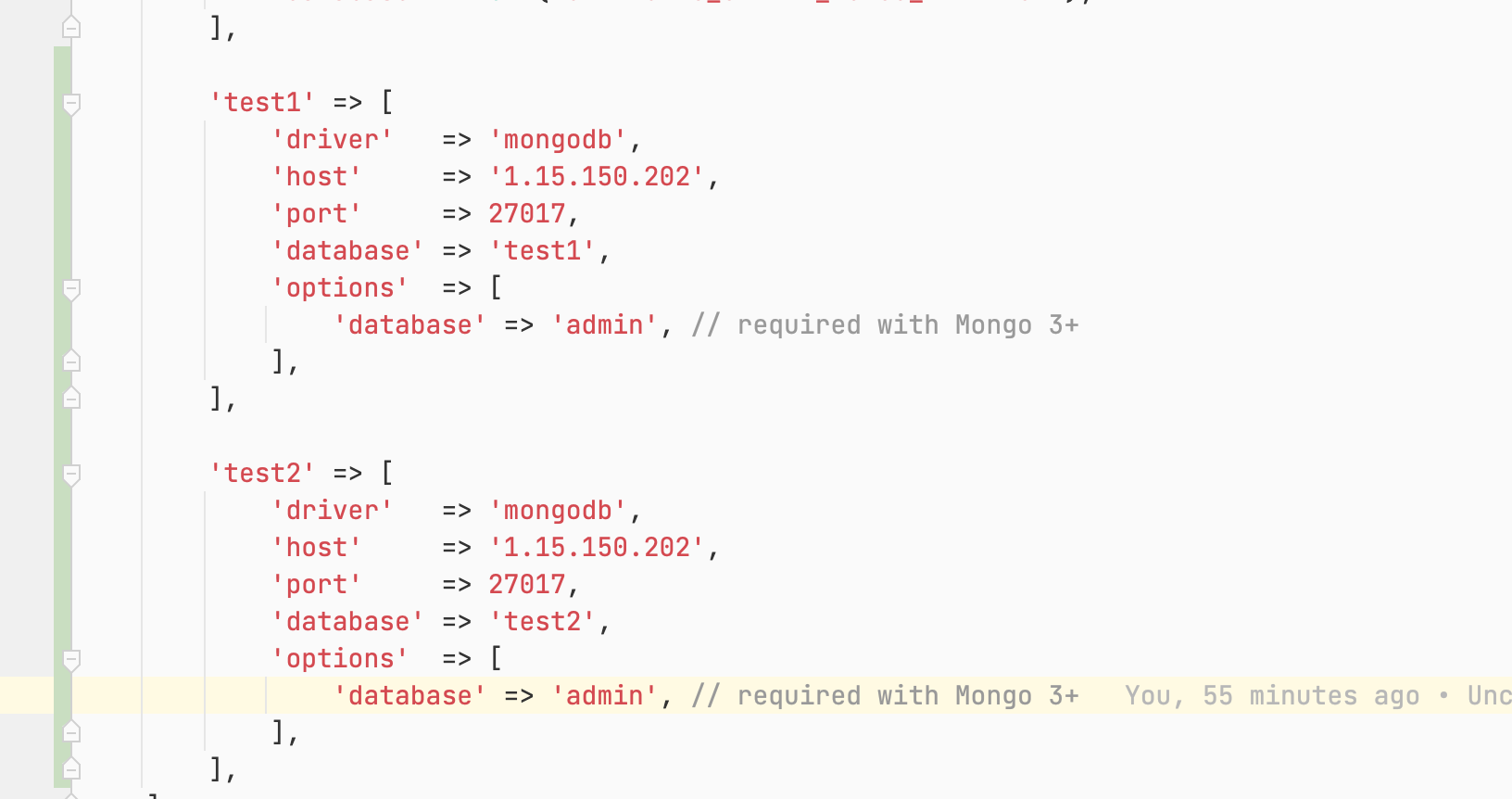Click the closing fold marker of test2 options
Screen dimensions: 1512x799
71,732
